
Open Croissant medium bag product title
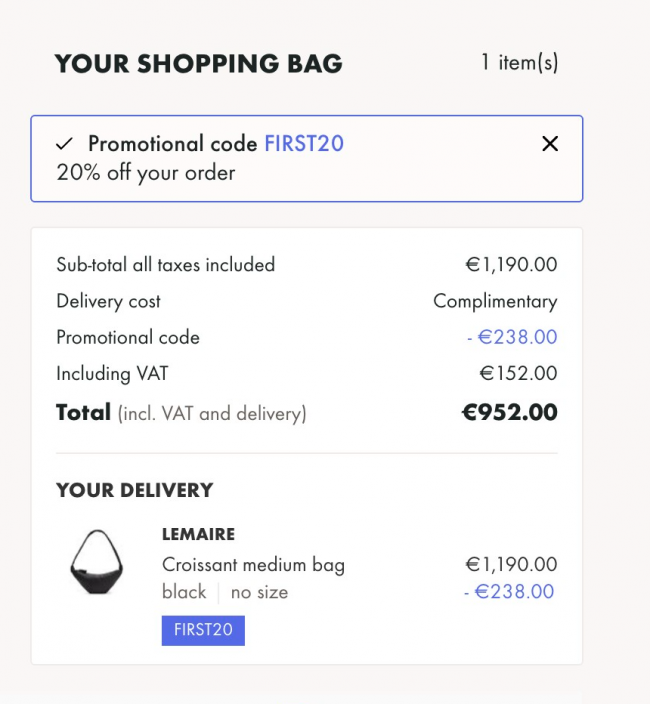253,565
